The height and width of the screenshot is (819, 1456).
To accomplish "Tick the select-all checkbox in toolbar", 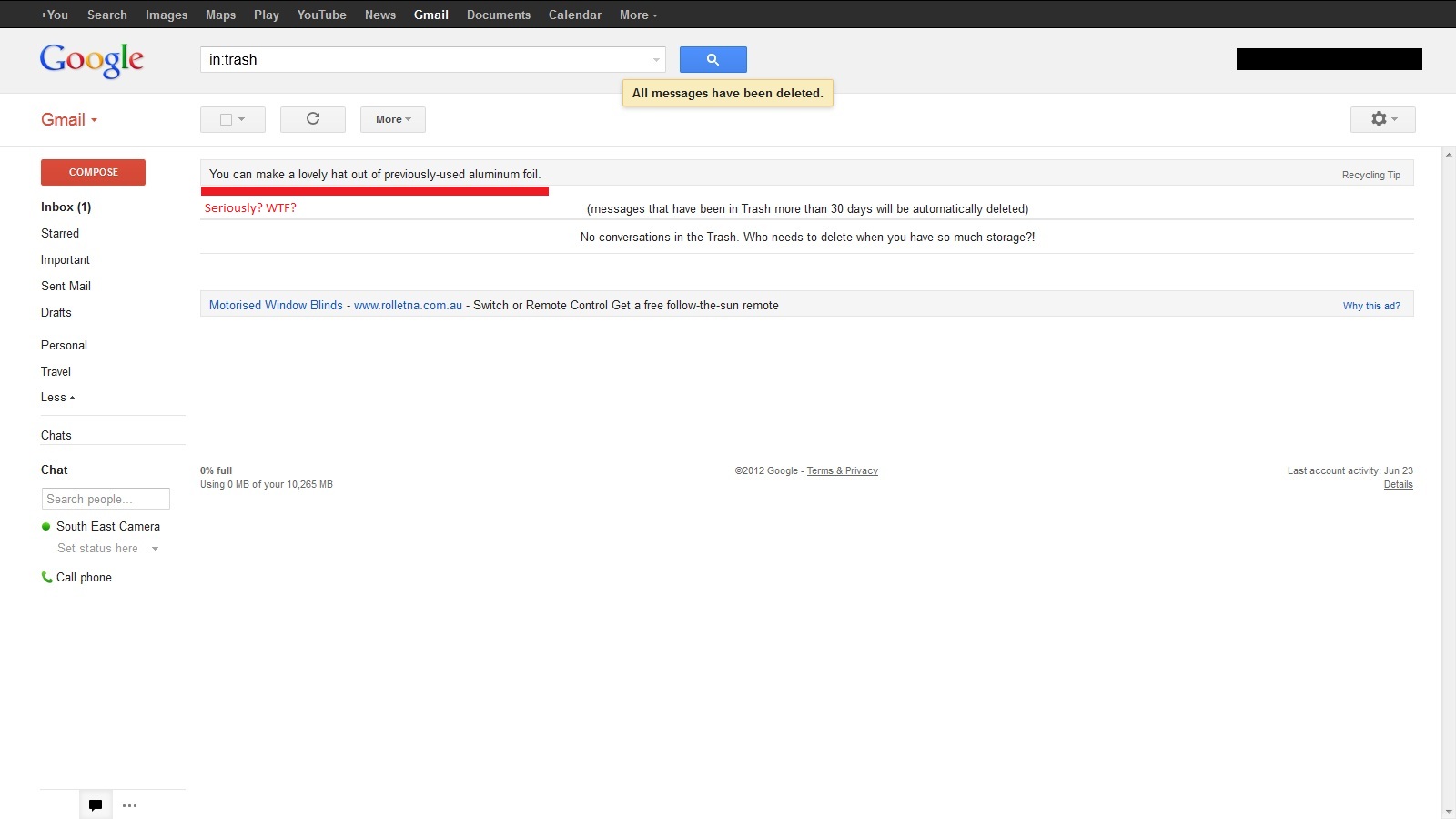I will tap(226, 119).
